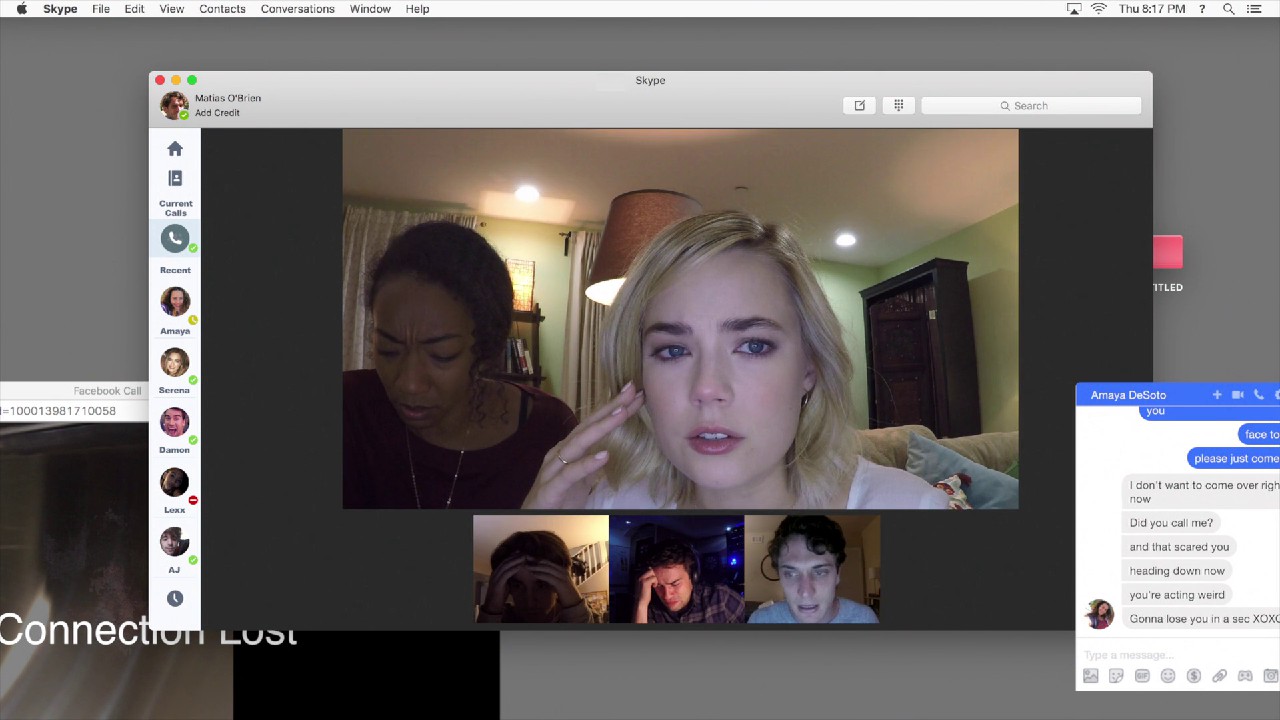Click the "heading down now" message
Viewport: 1280px width, 720px height.
coord(1177,571)
